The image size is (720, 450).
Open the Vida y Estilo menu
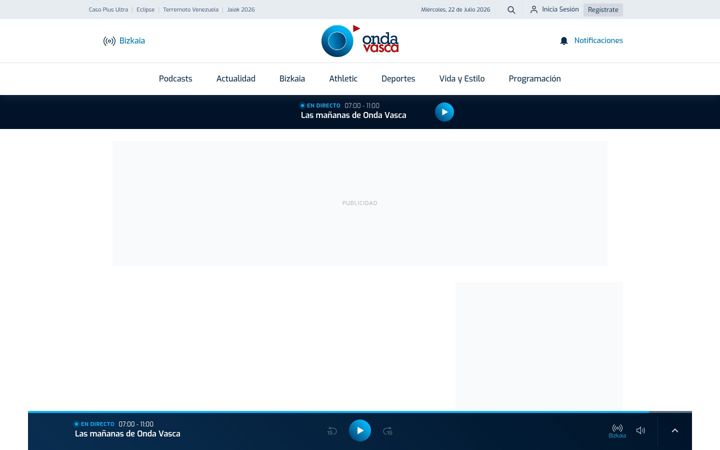click(462, 79)
